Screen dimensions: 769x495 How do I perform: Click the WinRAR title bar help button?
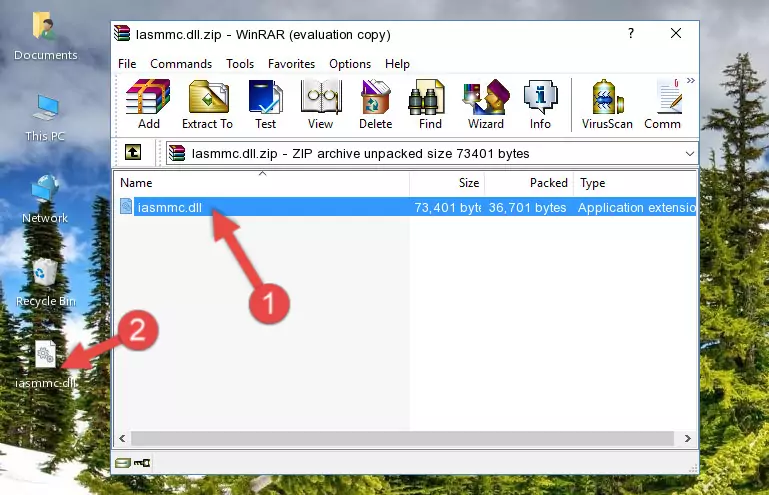click(631, 33)
